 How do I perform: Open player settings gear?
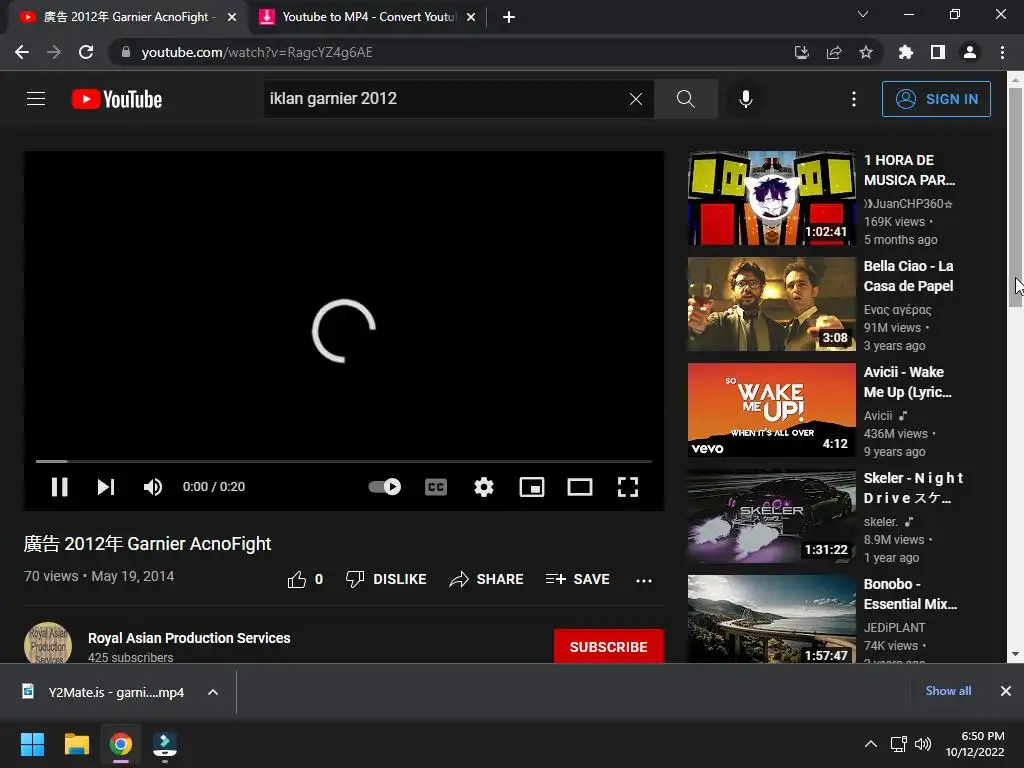484,487
